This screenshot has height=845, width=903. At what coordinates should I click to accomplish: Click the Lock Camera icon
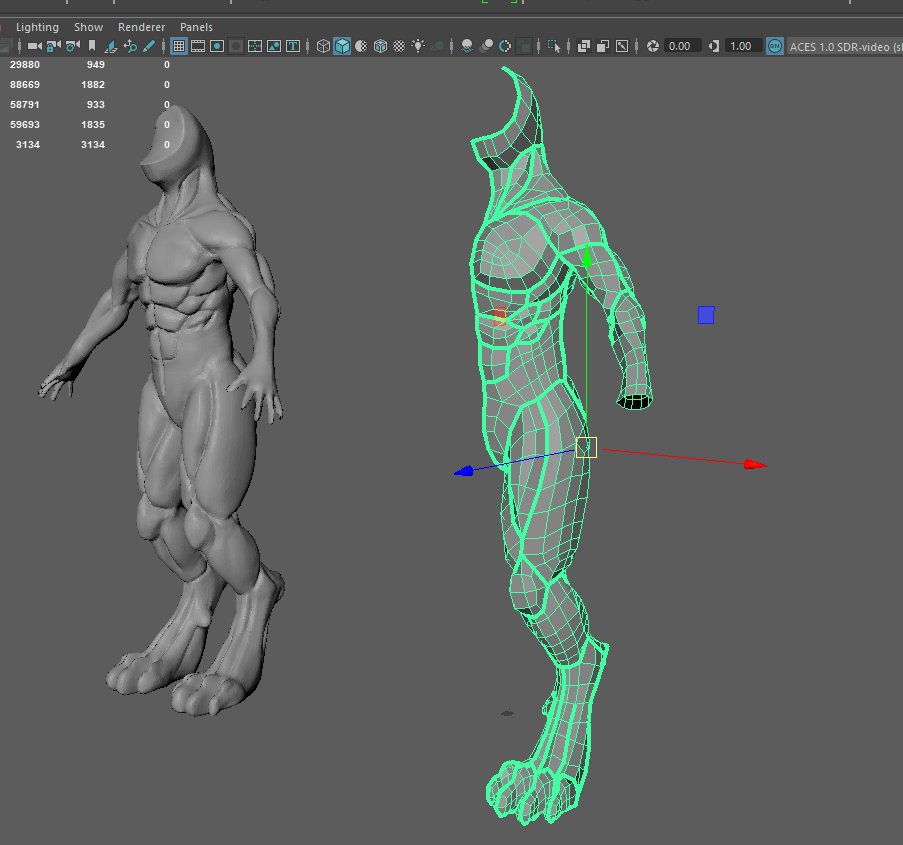54,46
